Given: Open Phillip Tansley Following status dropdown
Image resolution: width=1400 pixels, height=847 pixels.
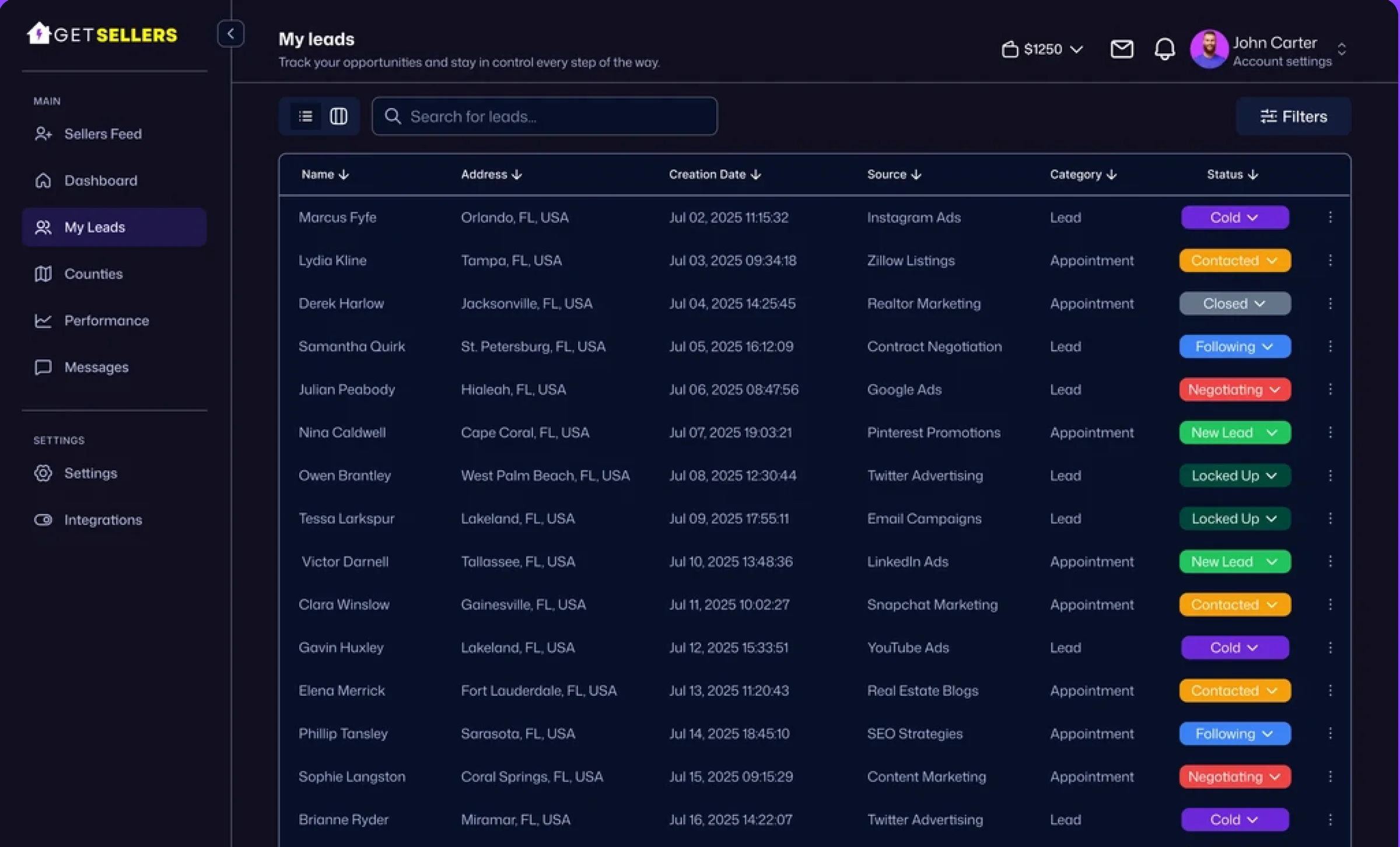Looking at the screenshot, I should pyautogui.click(x=1234, y=733).
